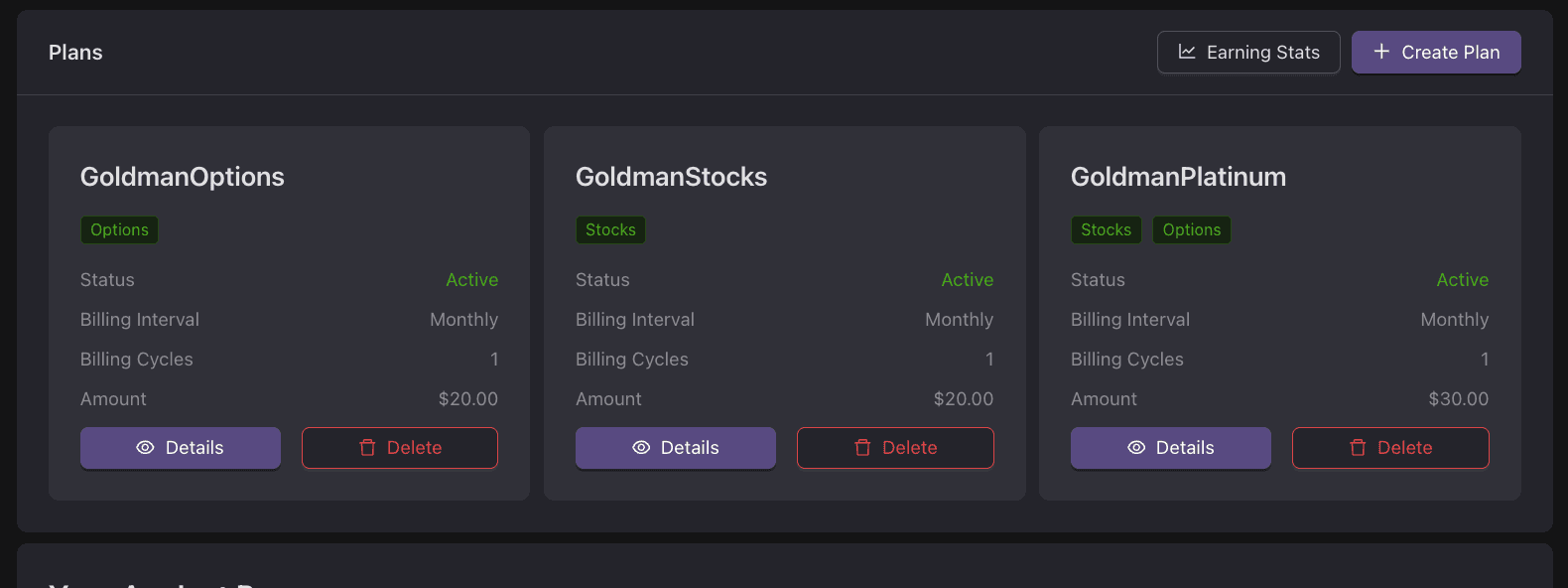Click the Stocks tag on the GoldmanPlatinum card

pos(1106,229)
